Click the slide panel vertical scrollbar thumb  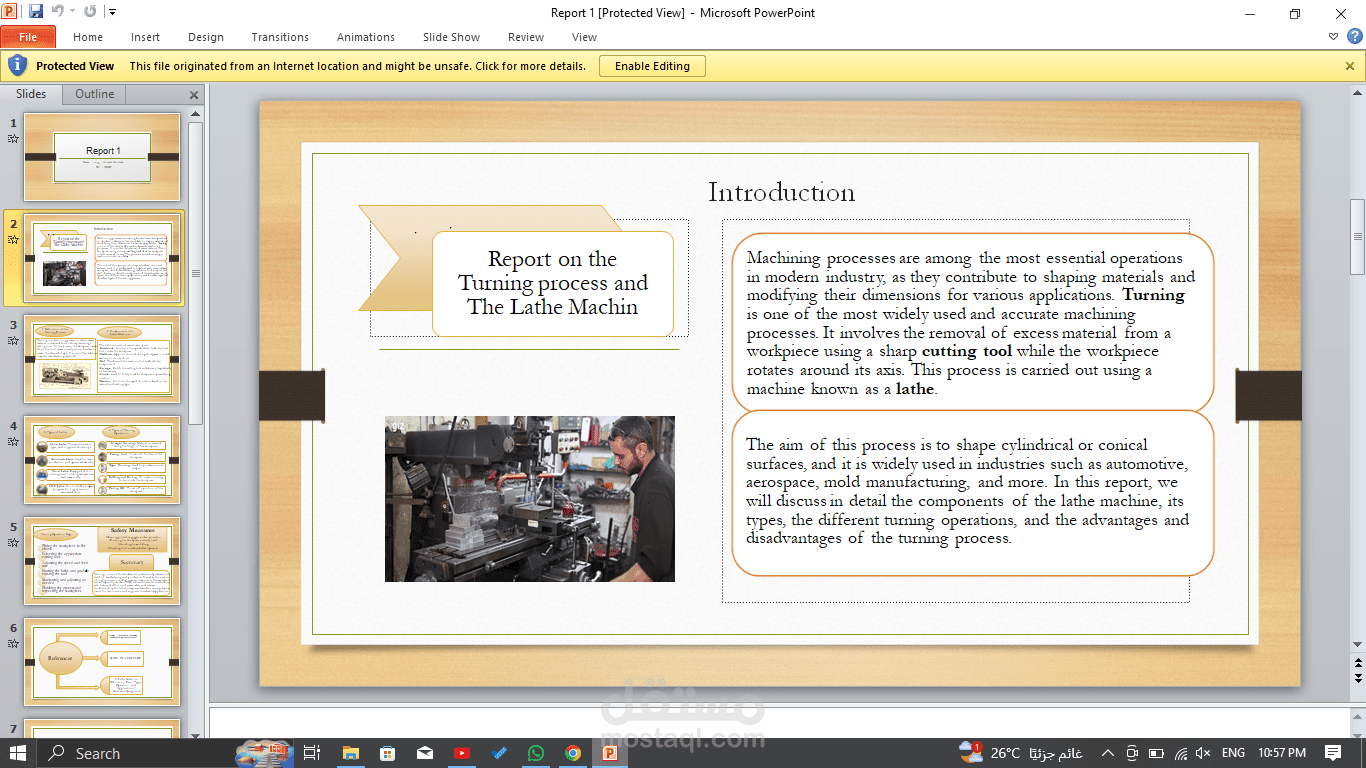196,273
